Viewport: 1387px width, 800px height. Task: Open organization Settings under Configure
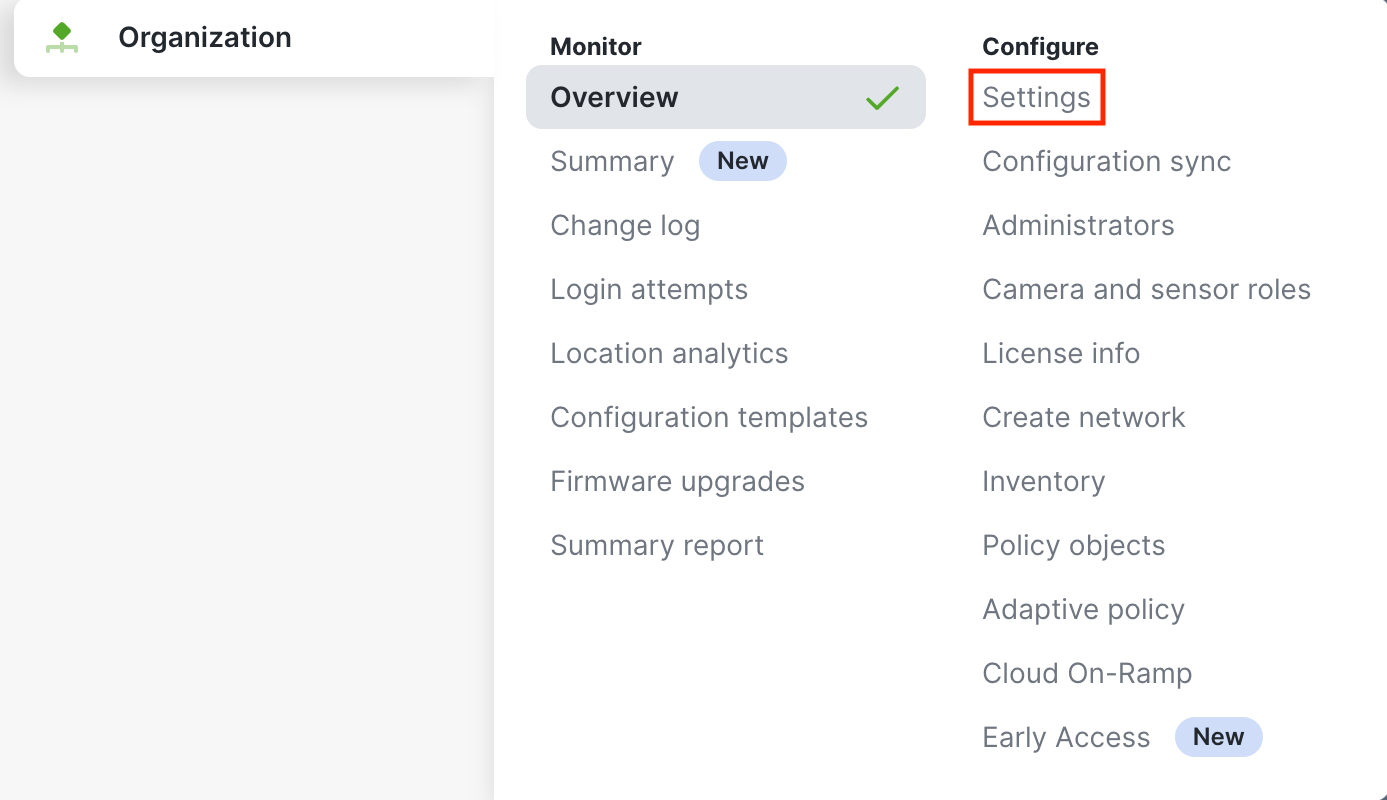click(x=1036, y=98)
